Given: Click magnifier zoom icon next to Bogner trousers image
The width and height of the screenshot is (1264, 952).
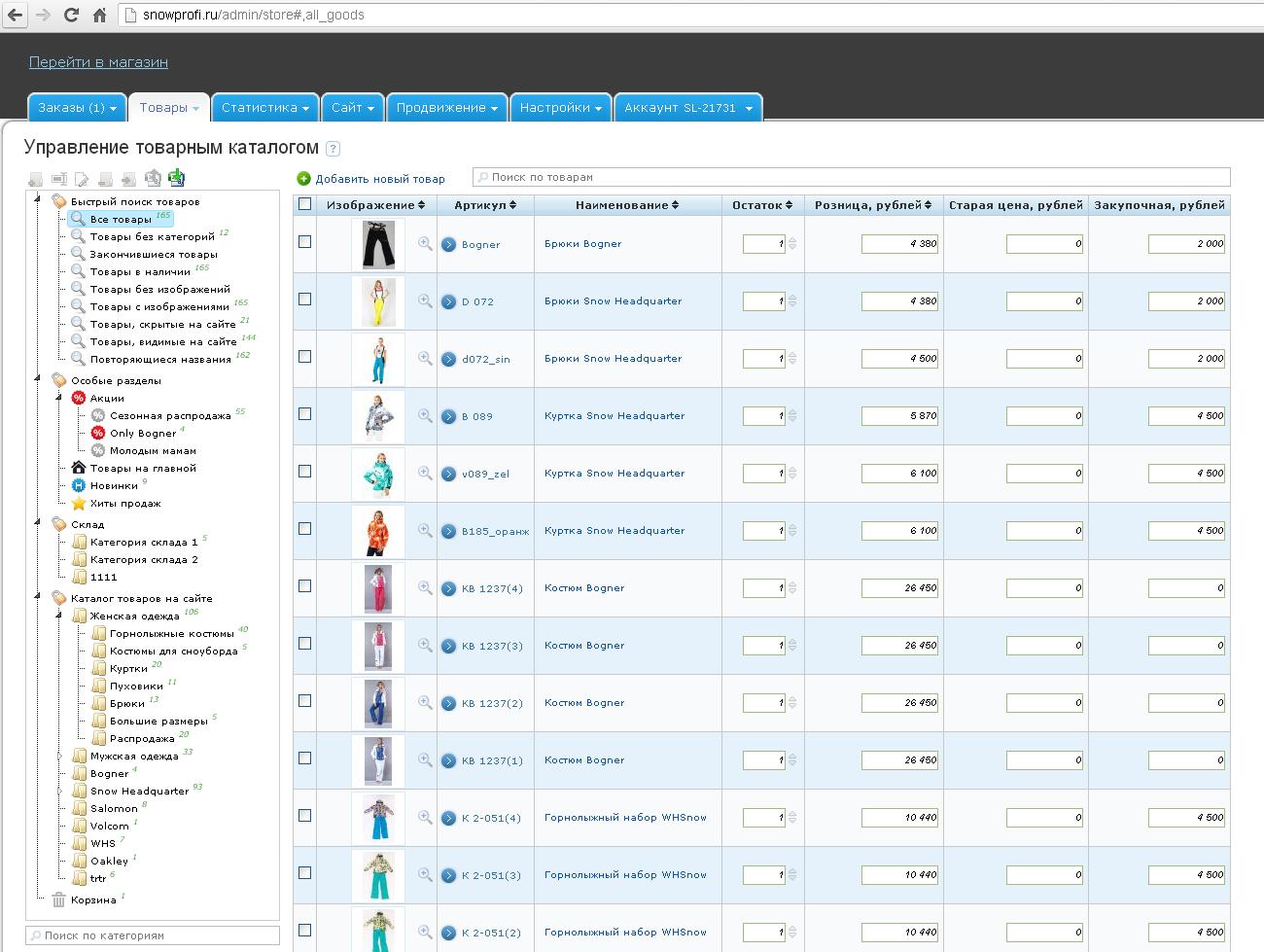Looking at the screenshot, I should pyautogui.click(x=425, y=243).
